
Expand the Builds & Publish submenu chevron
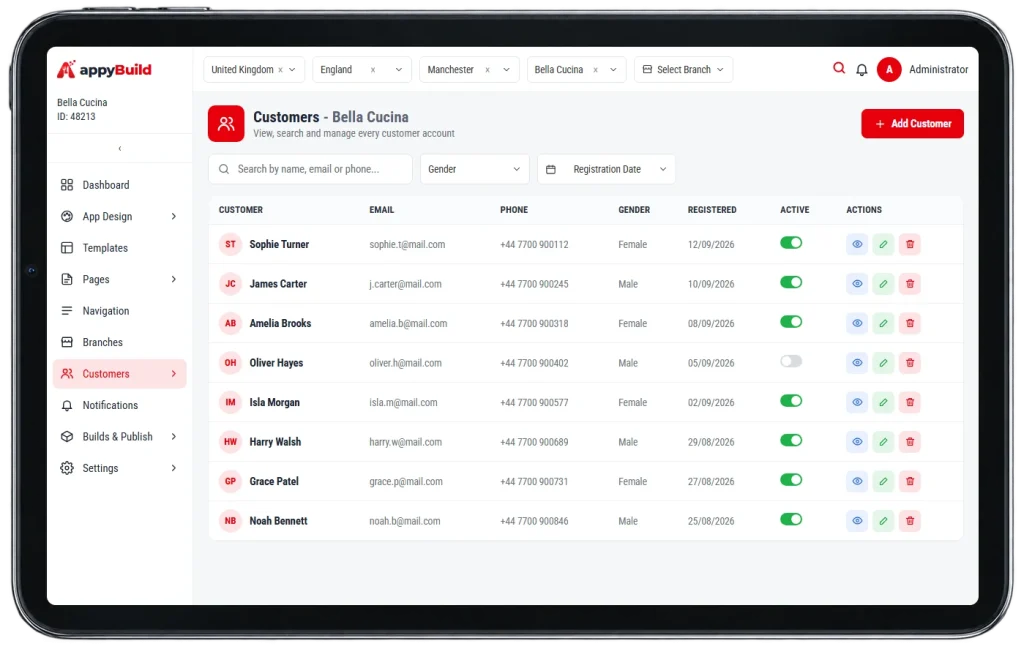point(174,436)
